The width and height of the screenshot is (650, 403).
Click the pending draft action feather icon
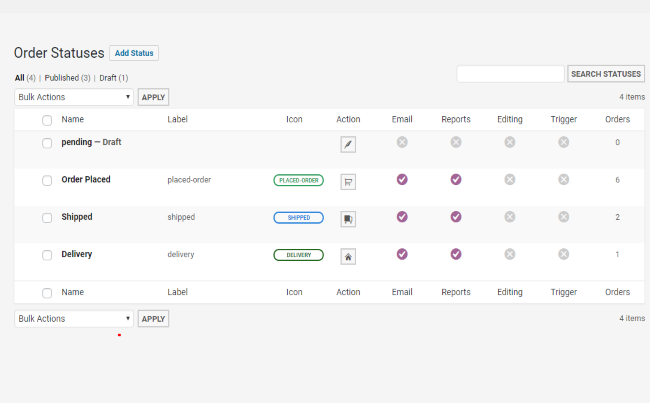(348, 144)
